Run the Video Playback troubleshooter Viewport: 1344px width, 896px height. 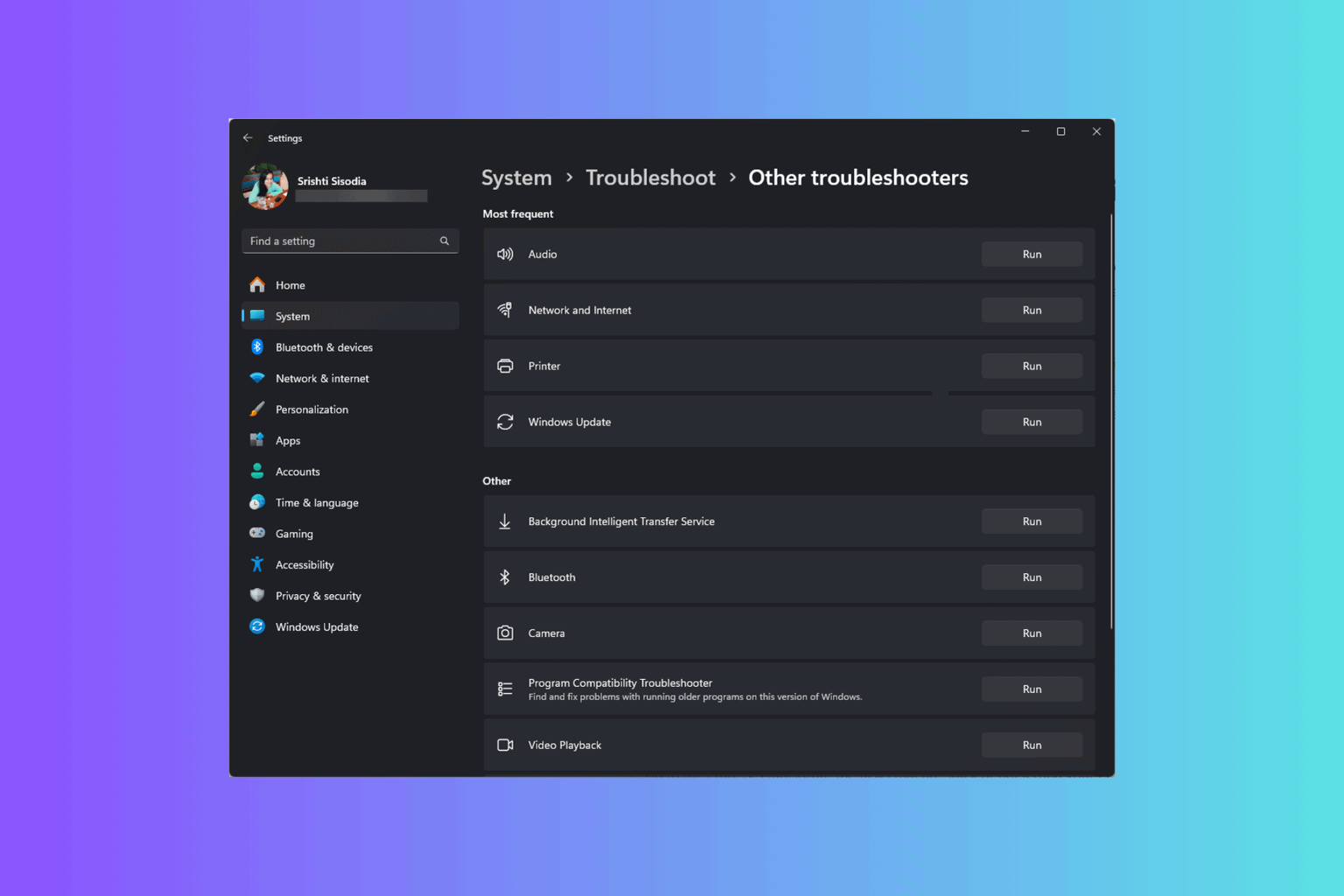[1032, 745]
